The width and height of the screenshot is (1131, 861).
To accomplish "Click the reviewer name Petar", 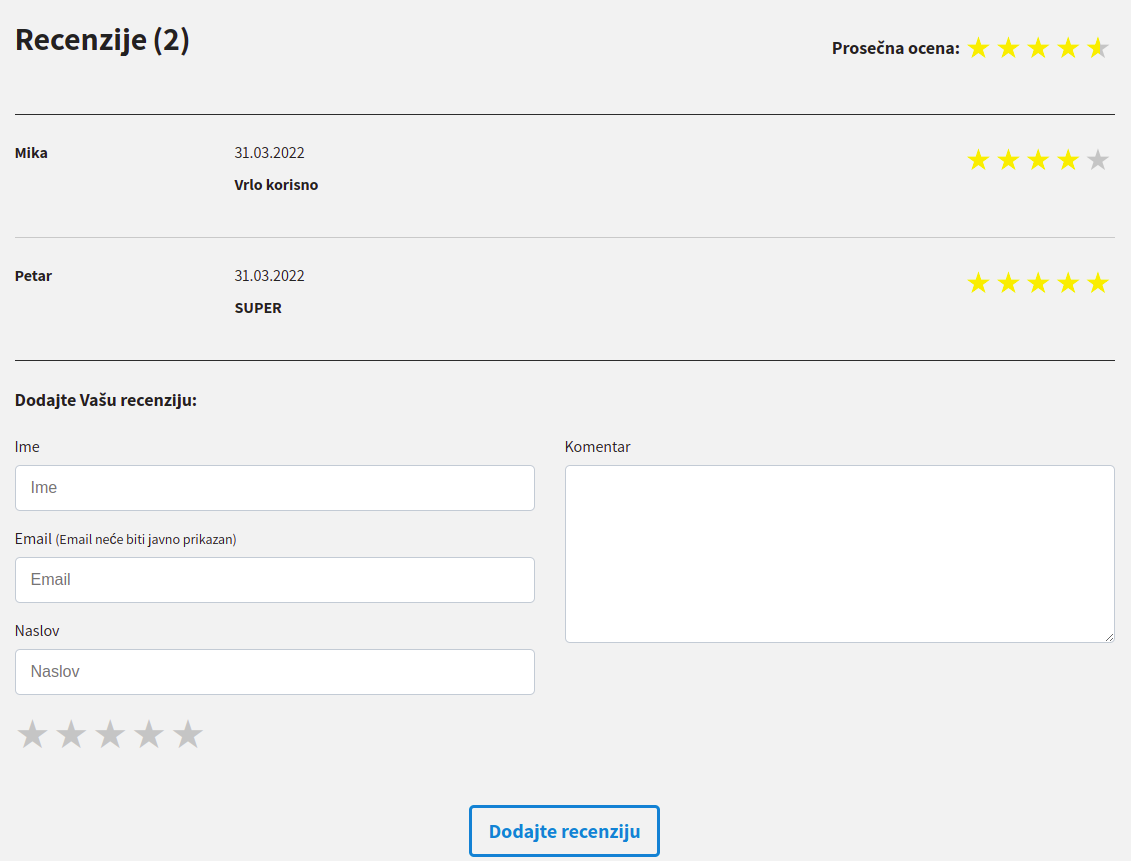I will (33, 276).
